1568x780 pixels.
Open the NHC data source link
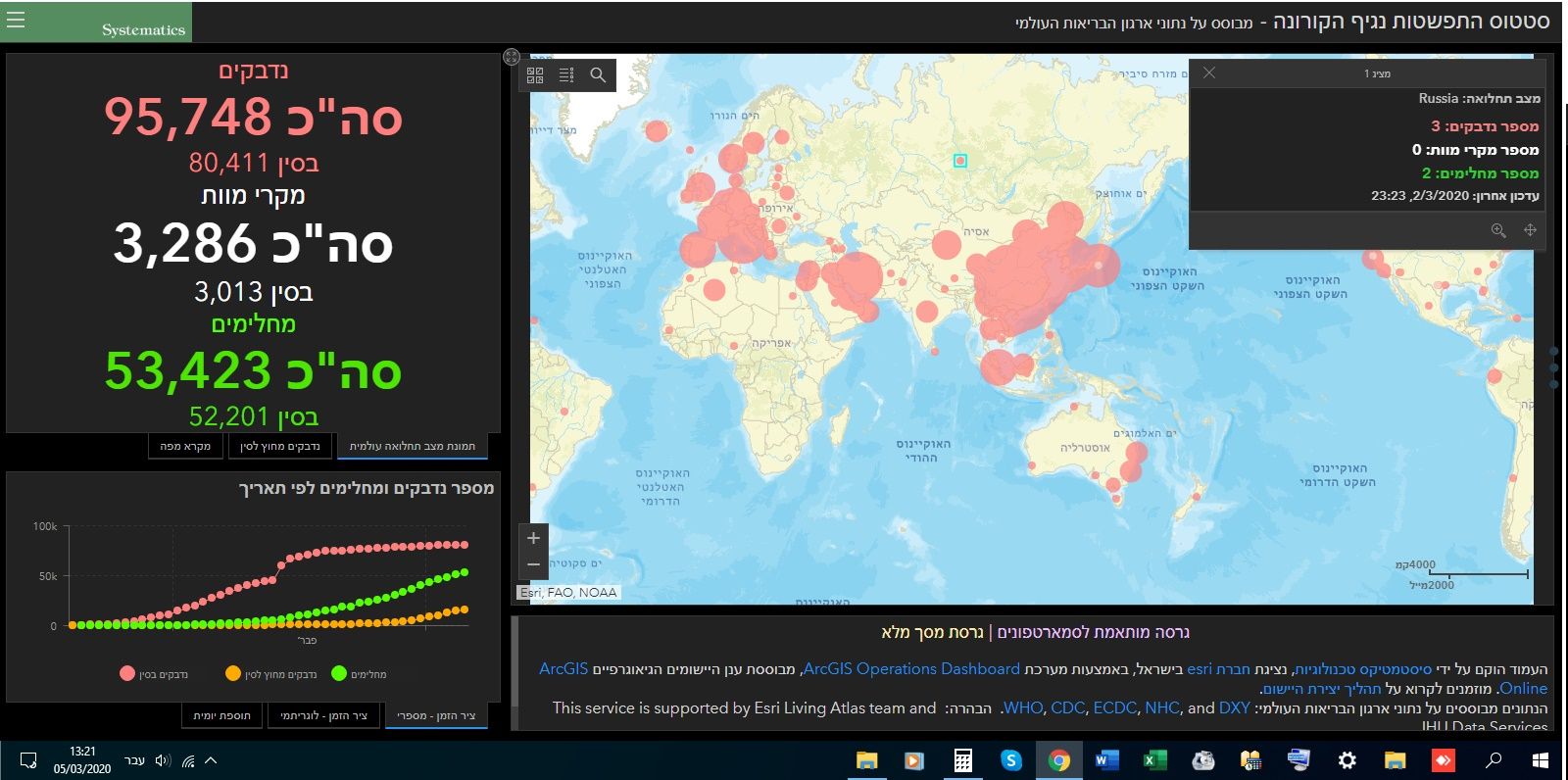point(1162,707)
